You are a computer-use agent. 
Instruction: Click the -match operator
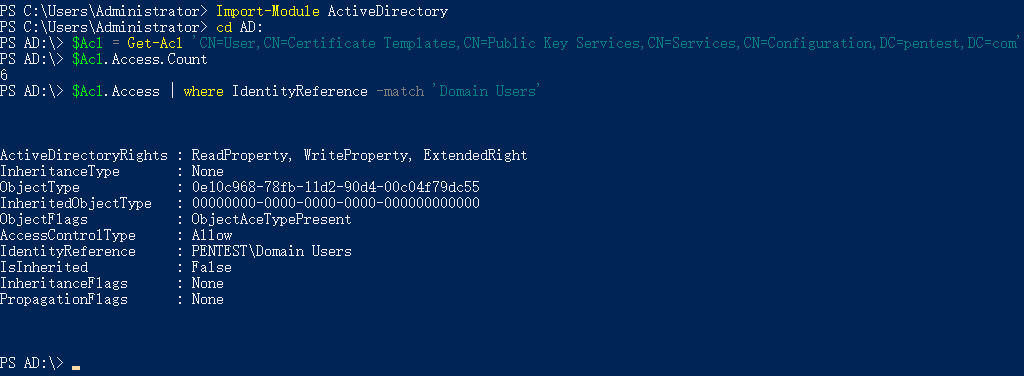pyautogui.click(x=400, y=91)
